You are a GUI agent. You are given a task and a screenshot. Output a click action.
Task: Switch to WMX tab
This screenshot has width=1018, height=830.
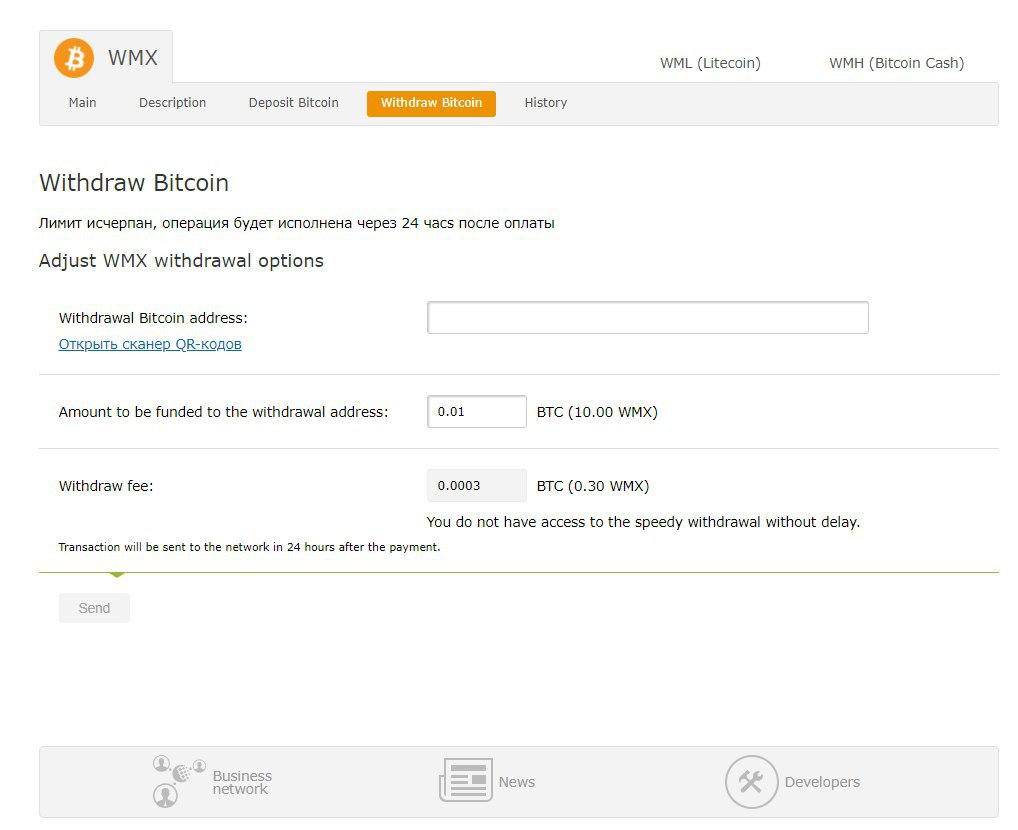point(106,57)
